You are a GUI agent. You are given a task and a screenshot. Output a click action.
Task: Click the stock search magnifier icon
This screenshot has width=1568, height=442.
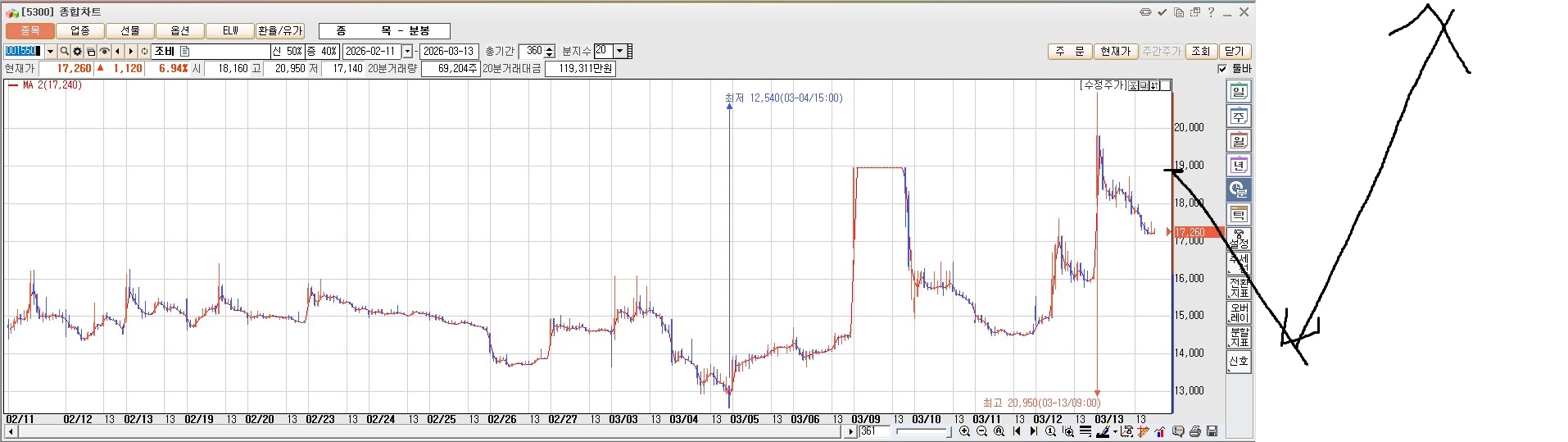(x=64, y=51)
